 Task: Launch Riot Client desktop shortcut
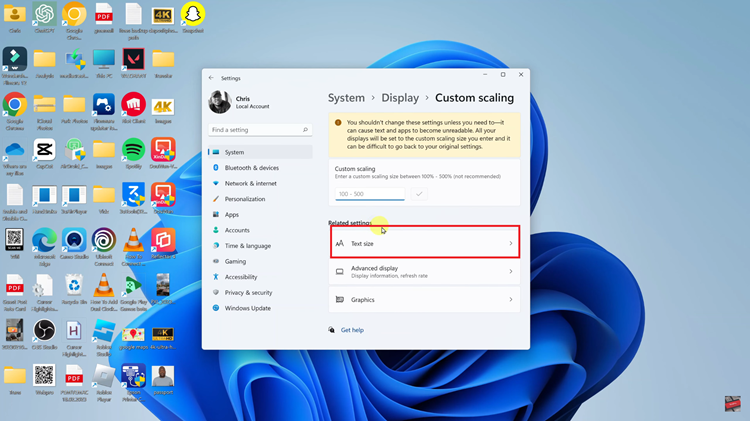pyautogui.click(x=133, y=109)
